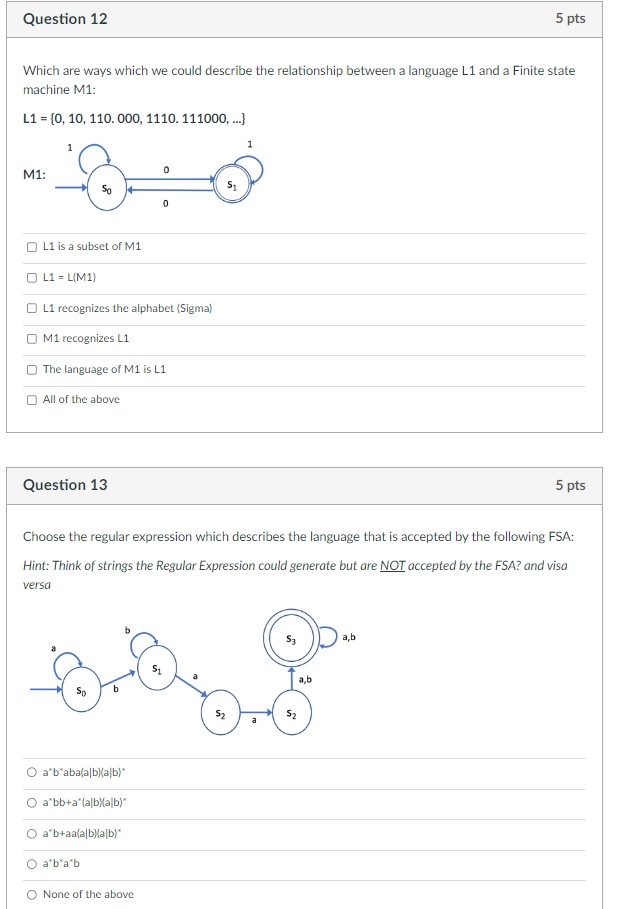Screen dimensions: 629x909
Task: Select the a*b*a*b answer choice
Action: click(x=30, y=862)
